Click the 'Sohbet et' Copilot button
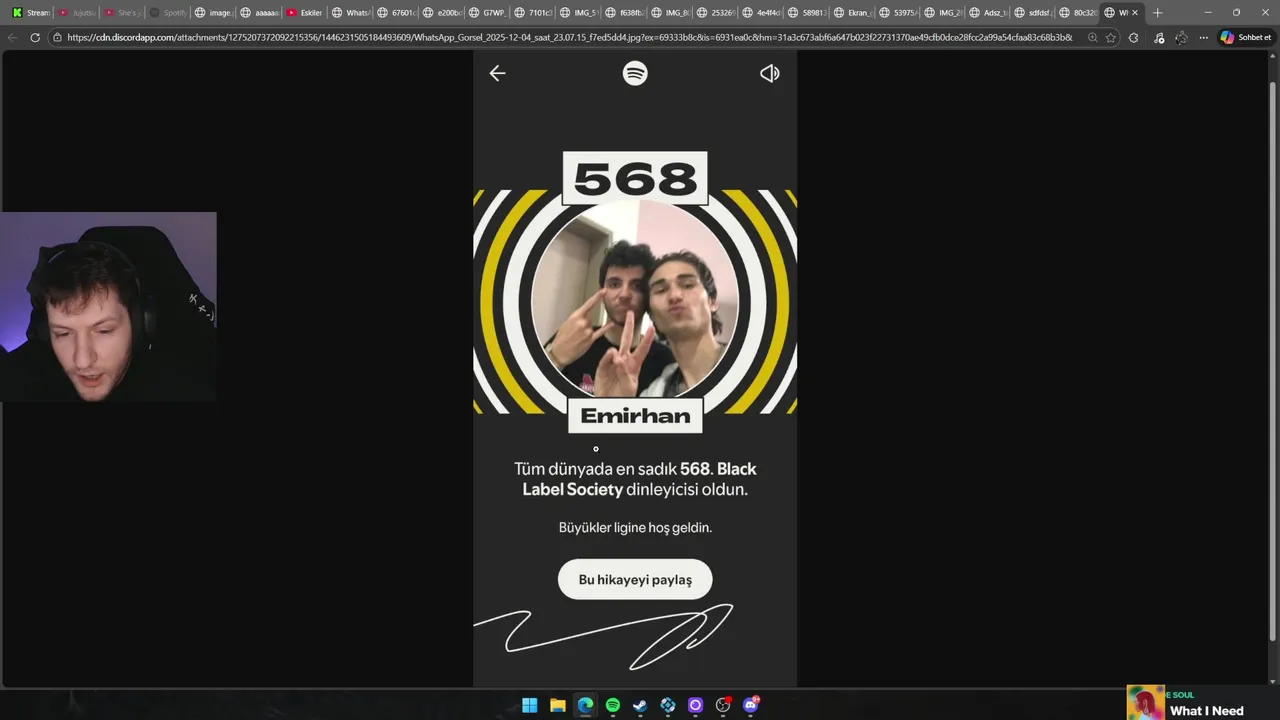1280x720 pixels. pyautogui.click(x=1246, y=37)
